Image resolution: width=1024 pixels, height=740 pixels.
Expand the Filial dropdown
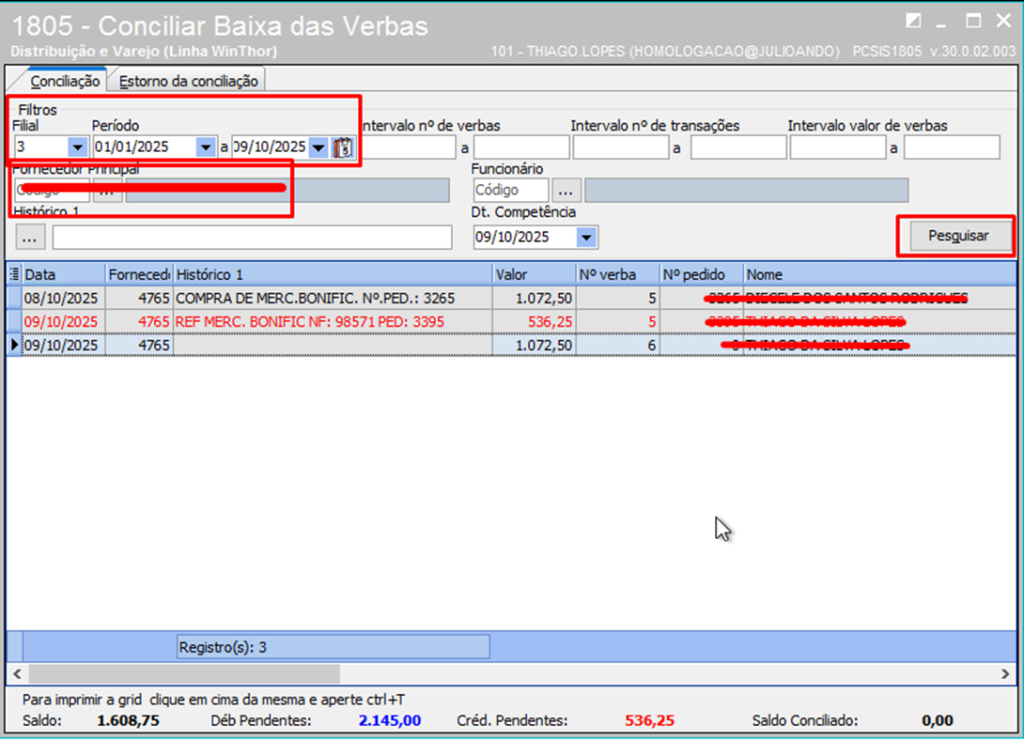tap(76, 148)
